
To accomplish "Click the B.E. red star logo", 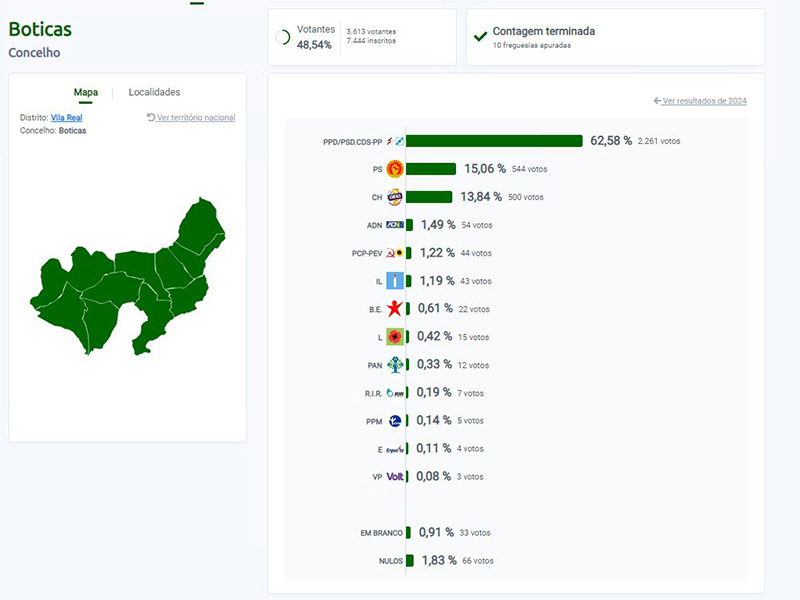I will pos(395,309).
